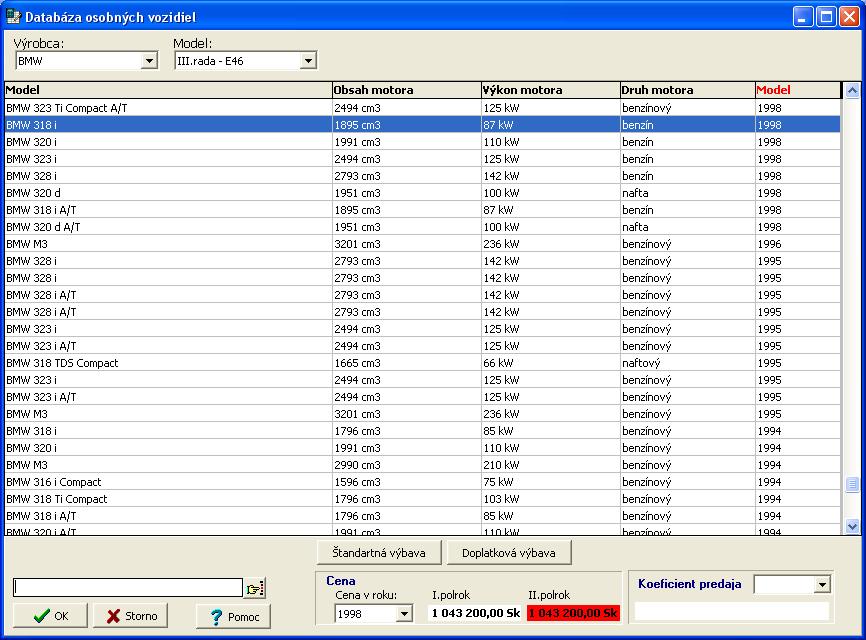866x640 pixels.
Task: Open the Výrobca manufacturer dropdown
Action: (x=149, y=61)
